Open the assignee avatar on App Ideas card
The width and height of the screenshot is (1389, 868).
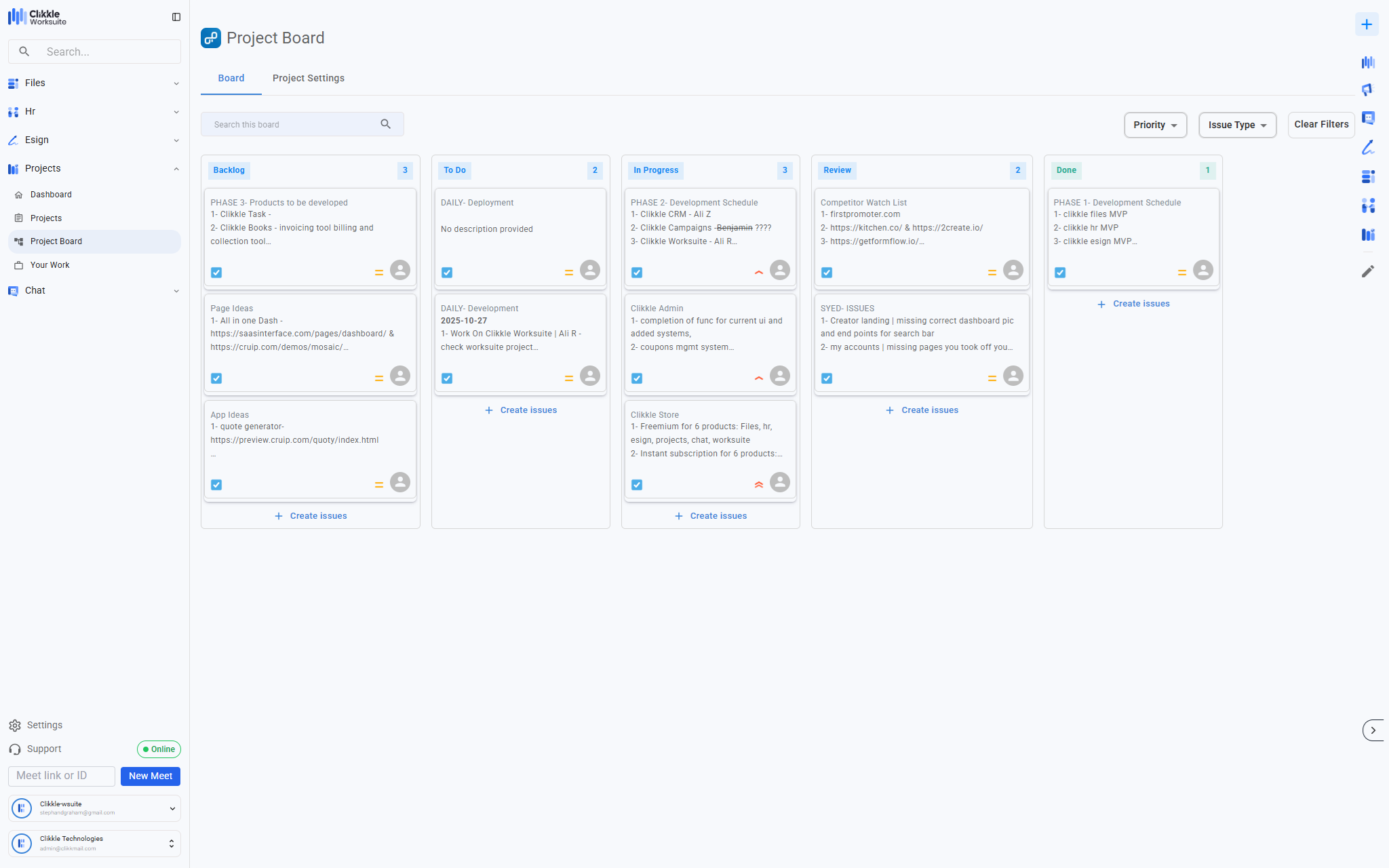click(400, 482)
